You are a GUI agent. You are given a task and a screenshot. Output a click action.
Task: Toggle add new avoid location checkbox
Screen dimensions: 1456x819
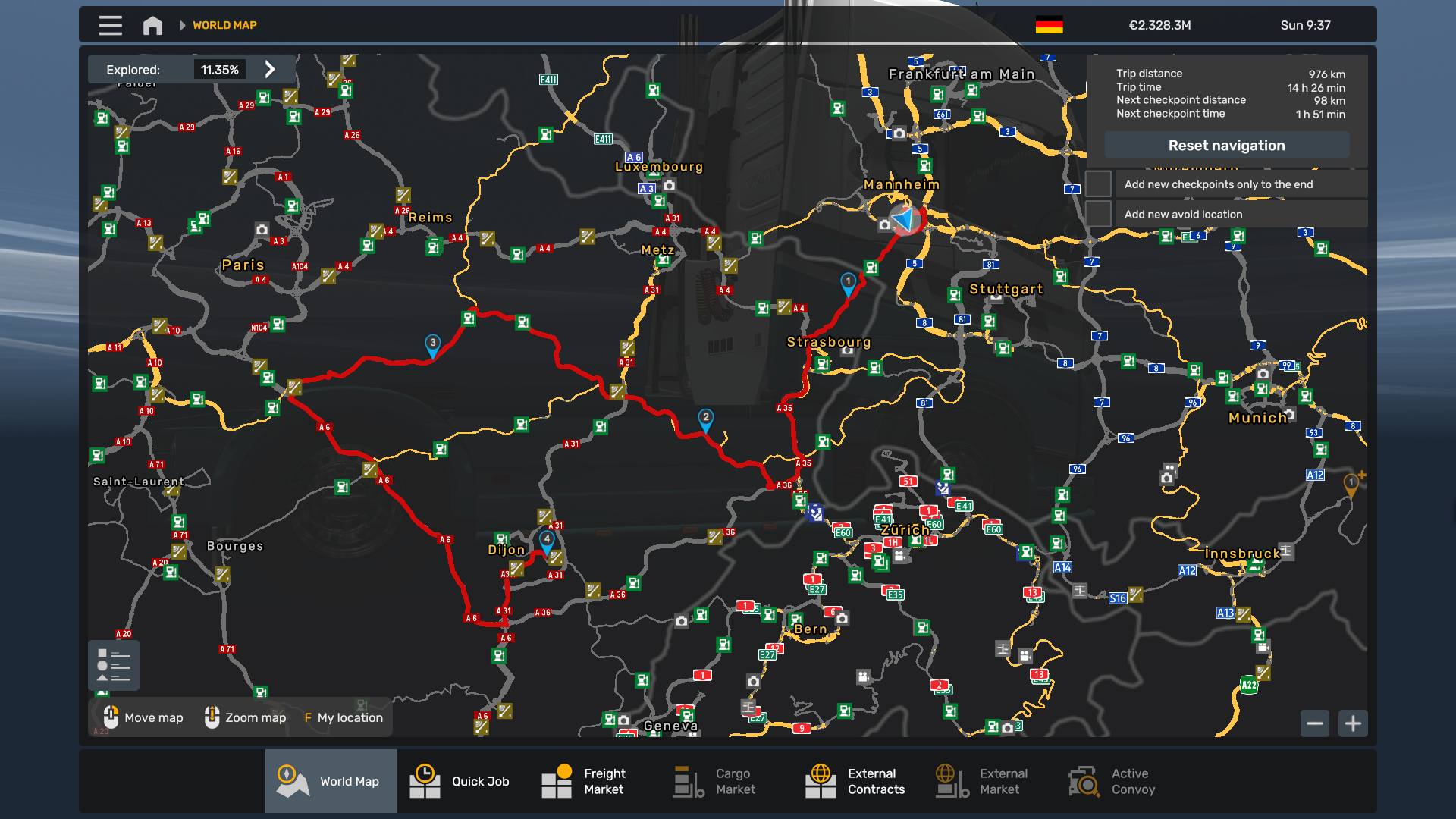(x=1098, y=214)
